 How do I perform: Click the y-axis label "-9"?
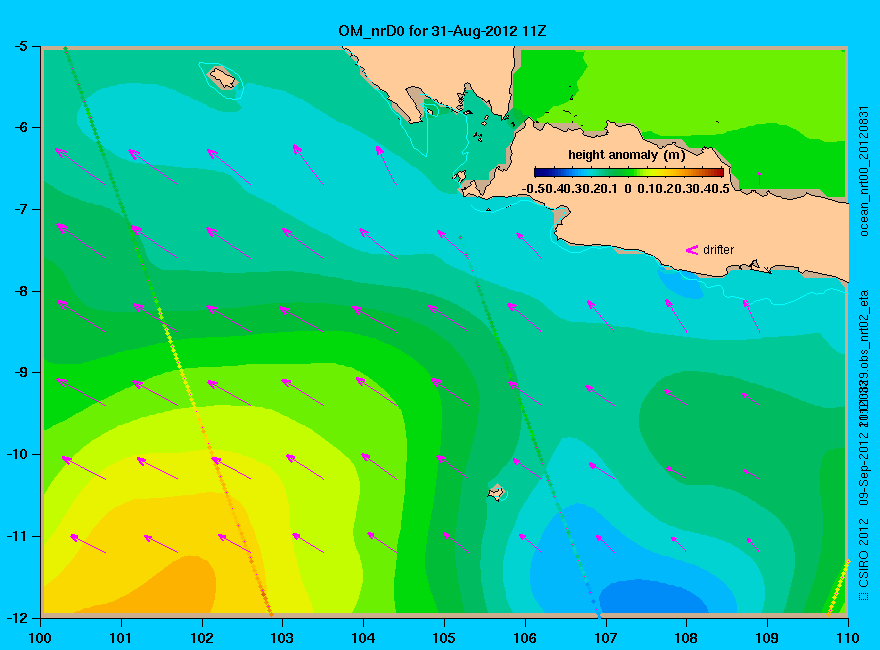[20, 373]
